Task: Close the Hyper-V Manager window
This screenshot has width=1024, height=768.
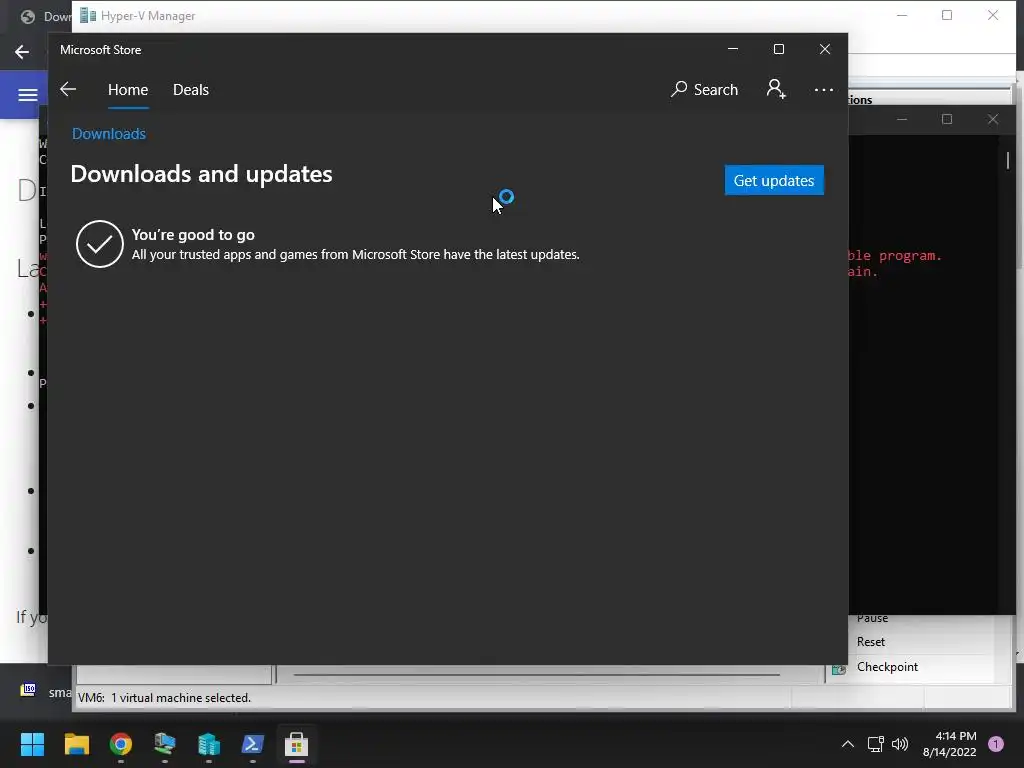Action: pos(993,16)
